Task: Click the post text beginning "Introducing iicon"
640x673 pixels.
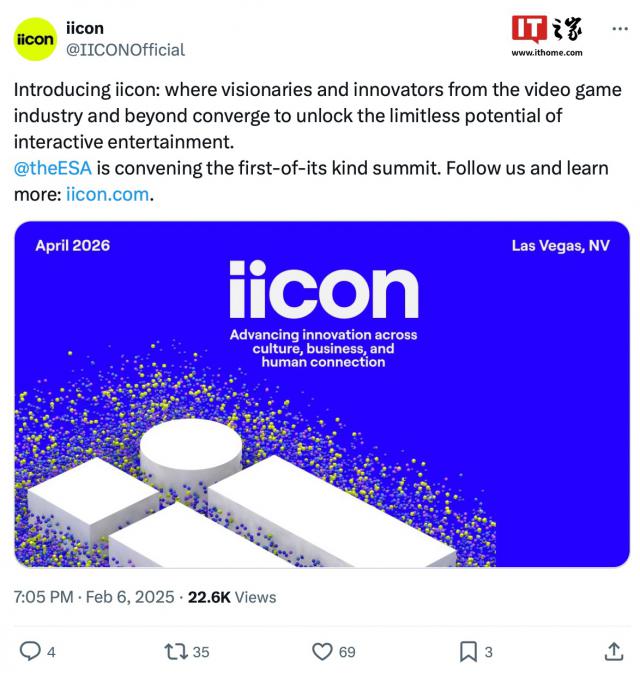Action: [300, 115]
